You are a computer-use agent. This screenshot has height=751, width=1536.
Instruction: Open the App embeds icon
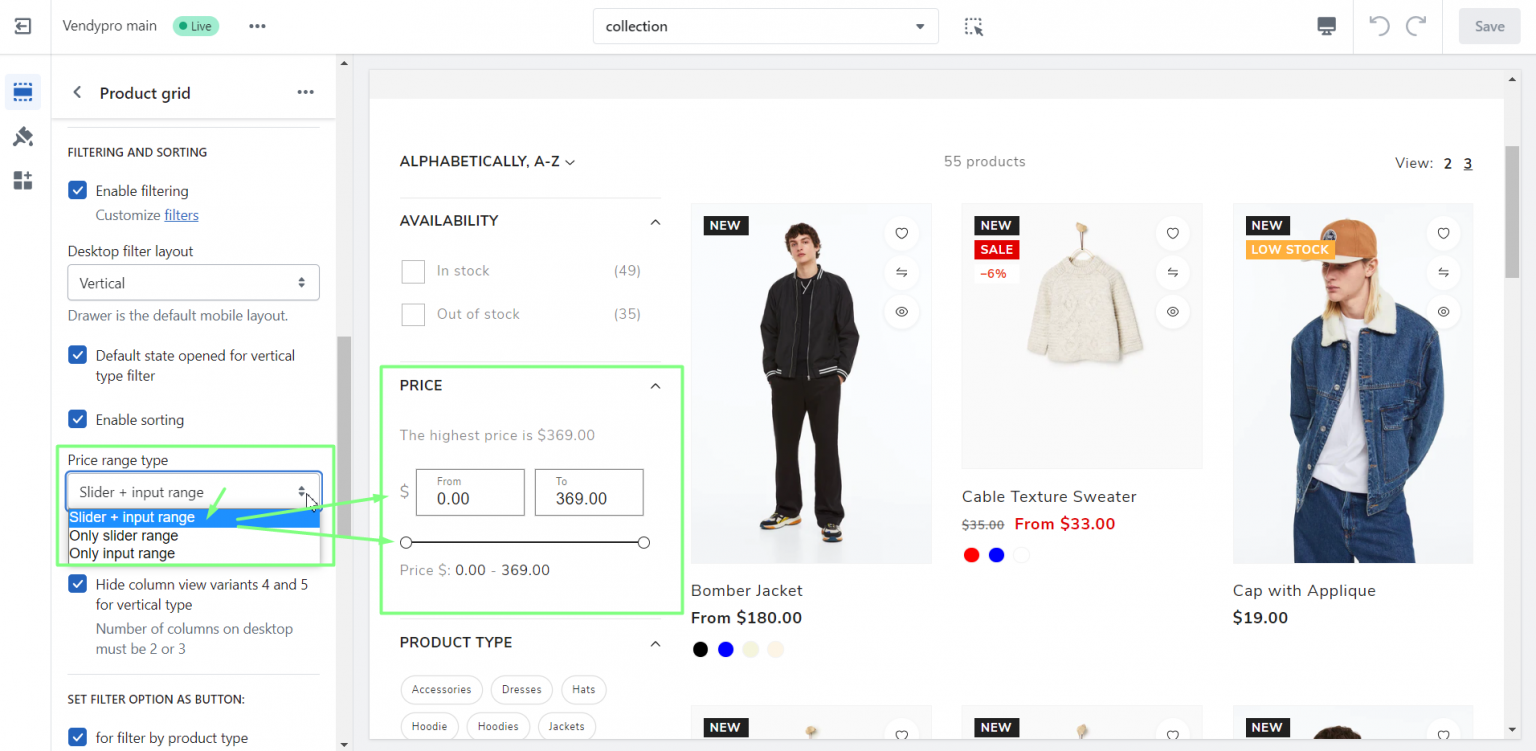click(x=23, y=181)
